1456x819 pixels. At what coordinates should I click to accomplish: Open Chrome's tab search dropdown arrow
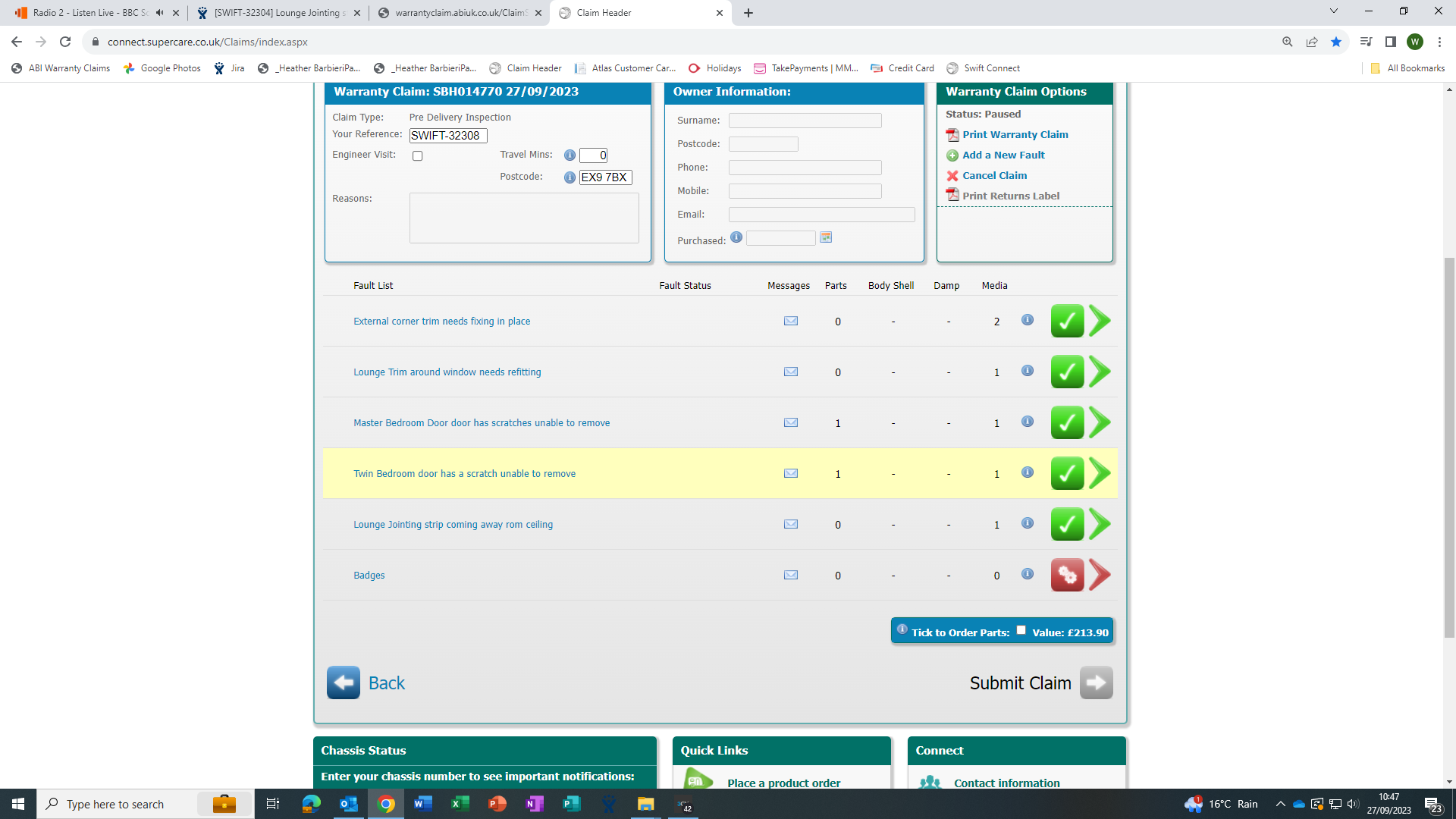coord(1333,11)
